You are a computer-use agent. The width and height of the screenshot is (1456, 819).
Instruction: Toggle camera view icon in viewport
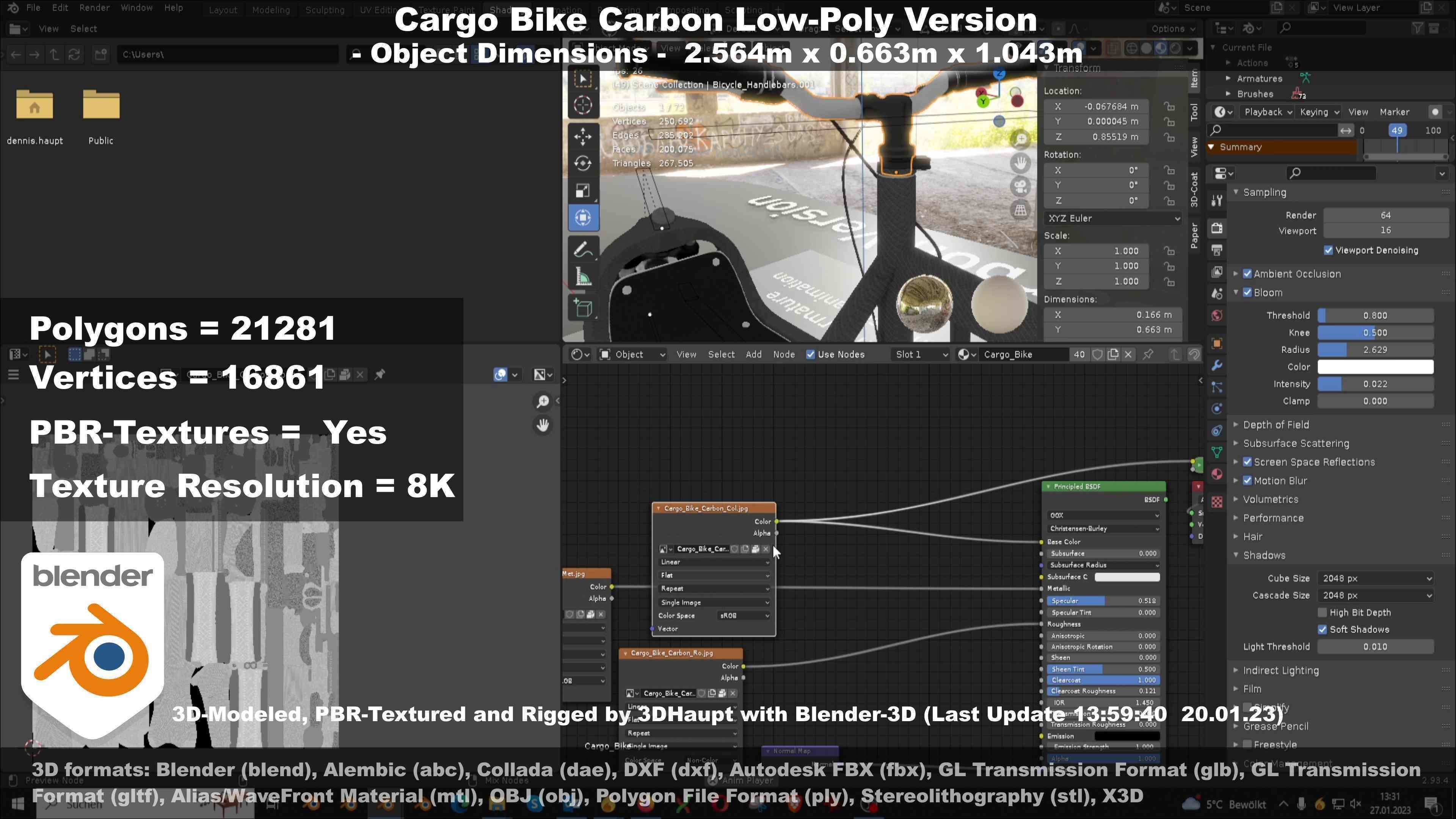click(x=1020, y=187)
